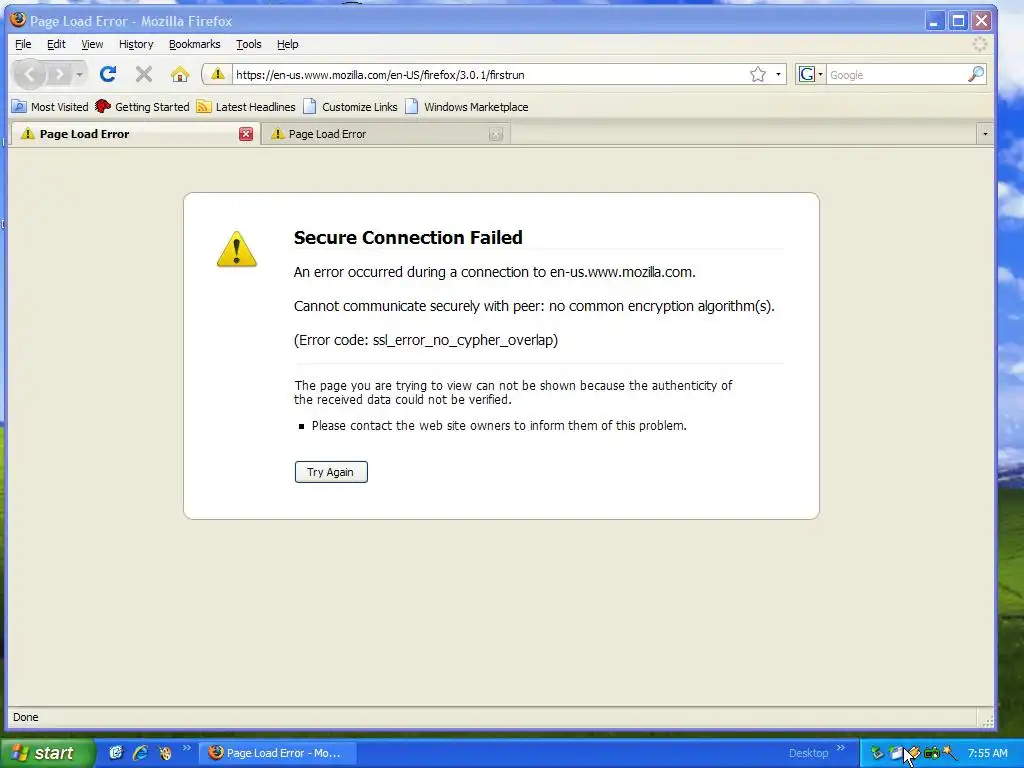The width and height of the screenshot is (1024, 768).
Task: Open the Windows start menu
Action: (x=47, y=753)
